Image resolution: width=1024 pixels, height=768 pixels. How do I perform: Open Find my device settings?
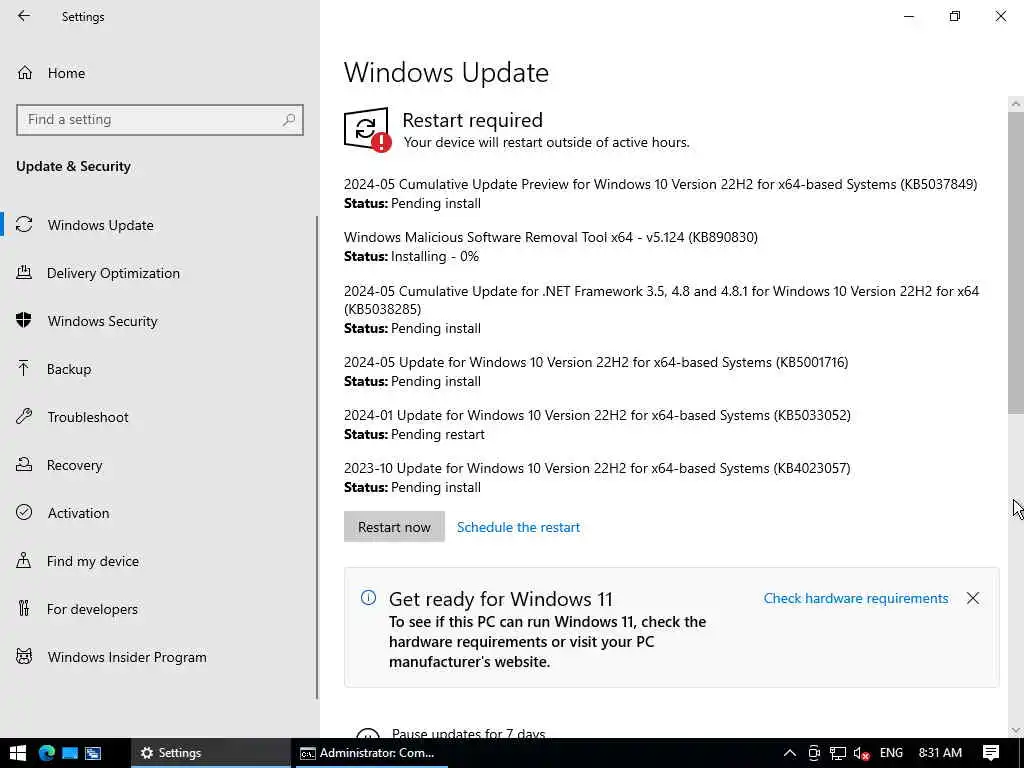tap(92, 561)
